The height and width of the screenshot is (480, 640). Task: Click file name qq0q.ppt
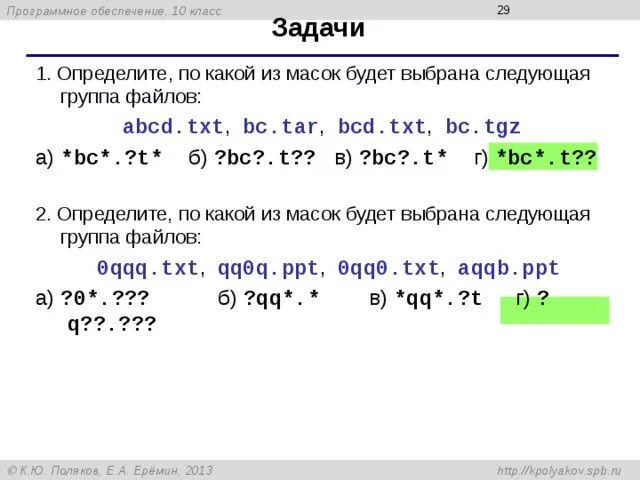tap(268, 269)
